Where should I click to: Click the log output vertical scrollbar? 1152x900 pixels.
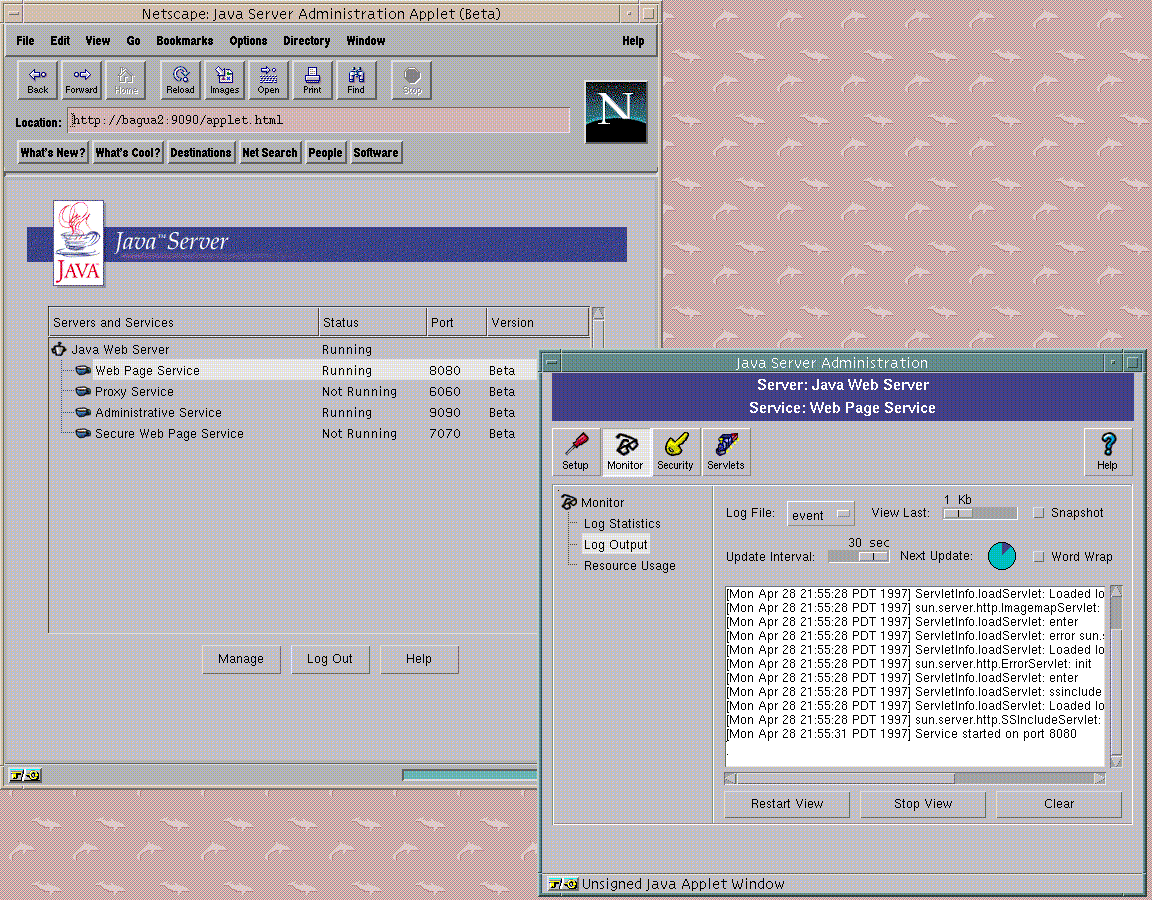(1116, 676)
